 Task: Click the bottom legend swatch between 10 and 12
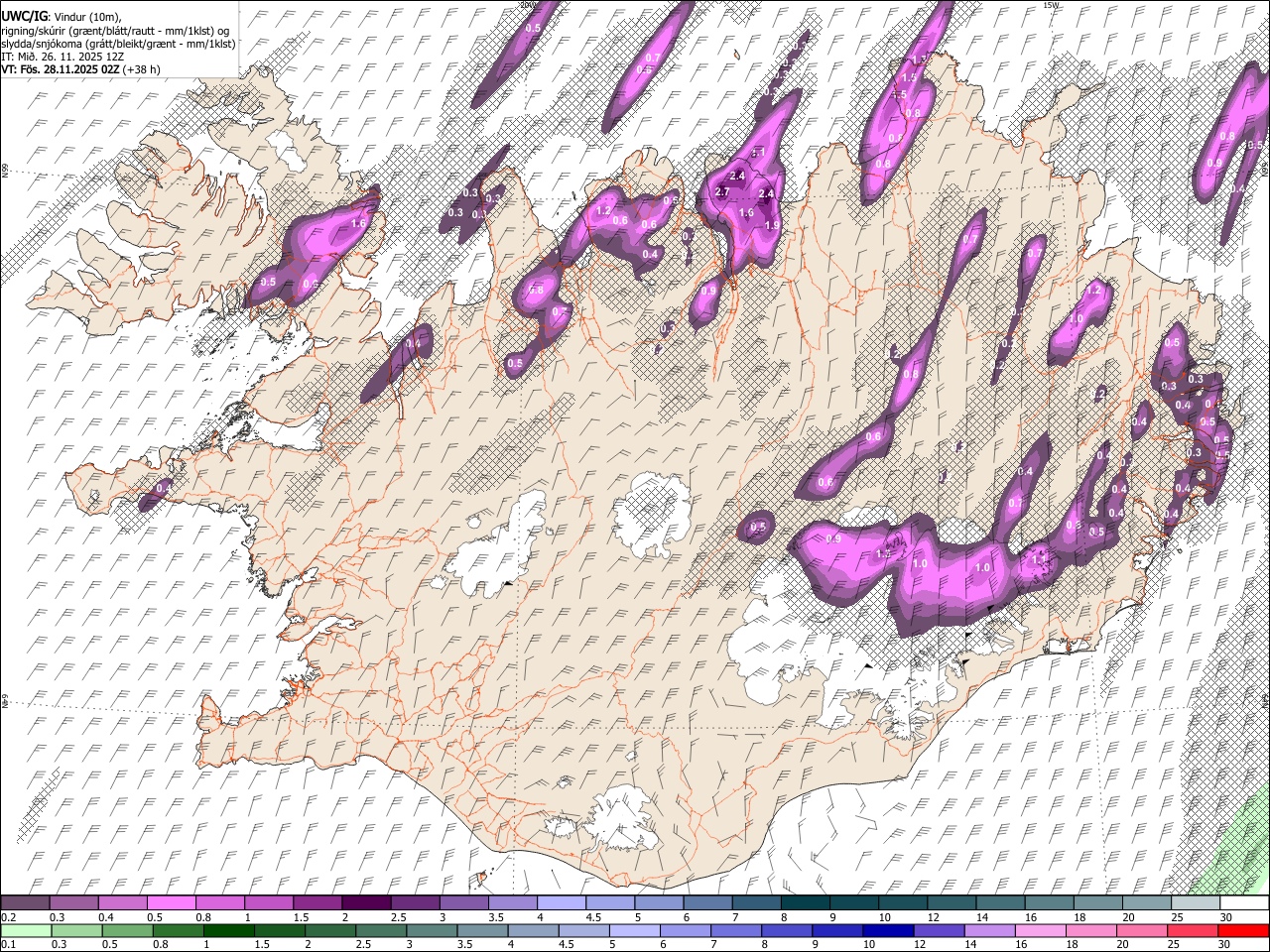tap(889, 930)
